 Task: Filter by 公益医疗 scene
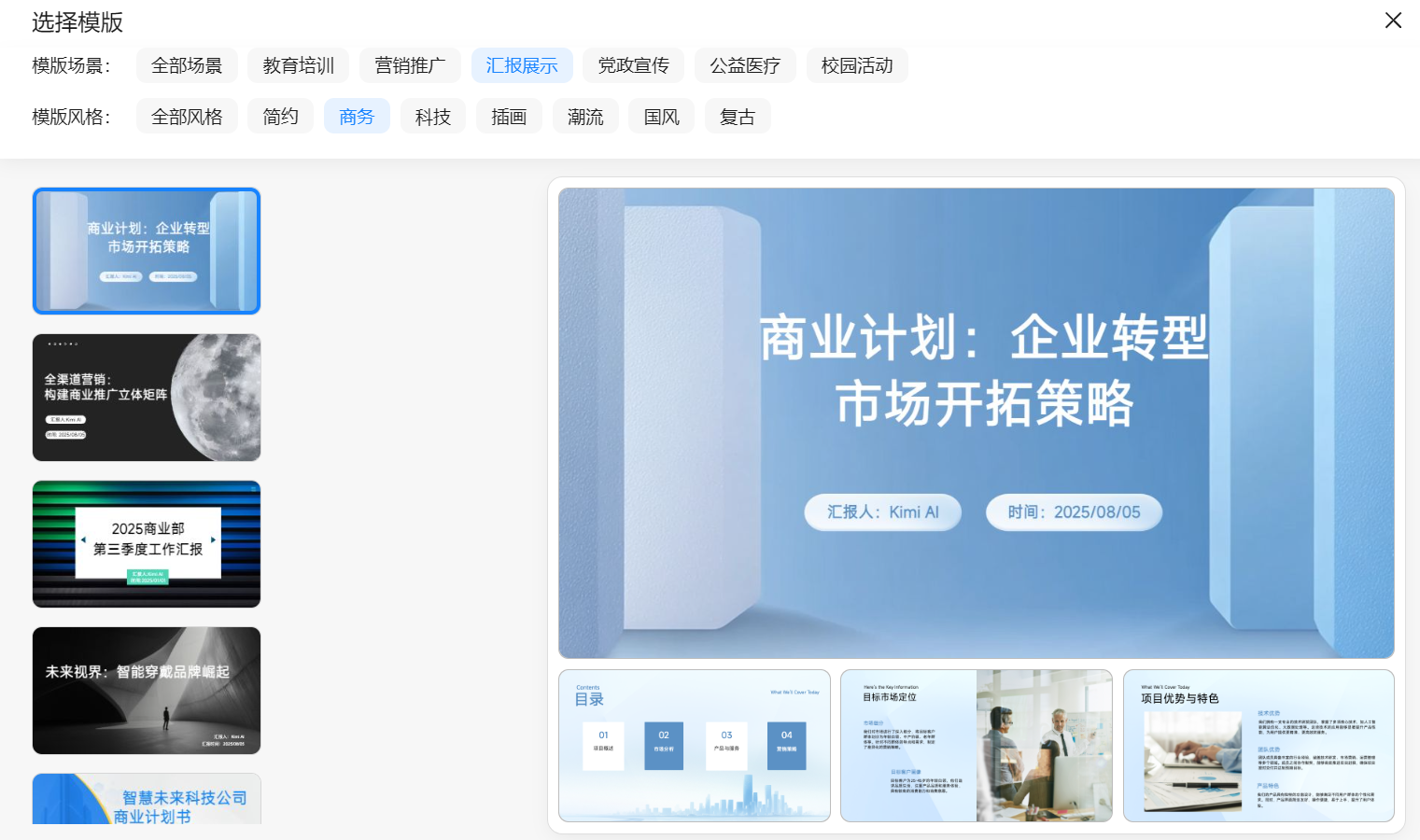click(x=745, y=65)
